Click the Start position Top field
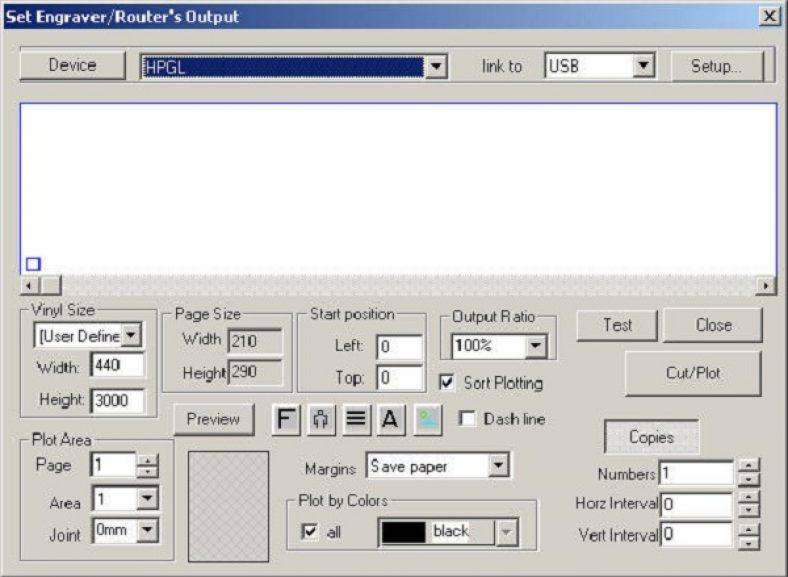Viewport: 788px width, 577px height. click(x=400, y=377)
